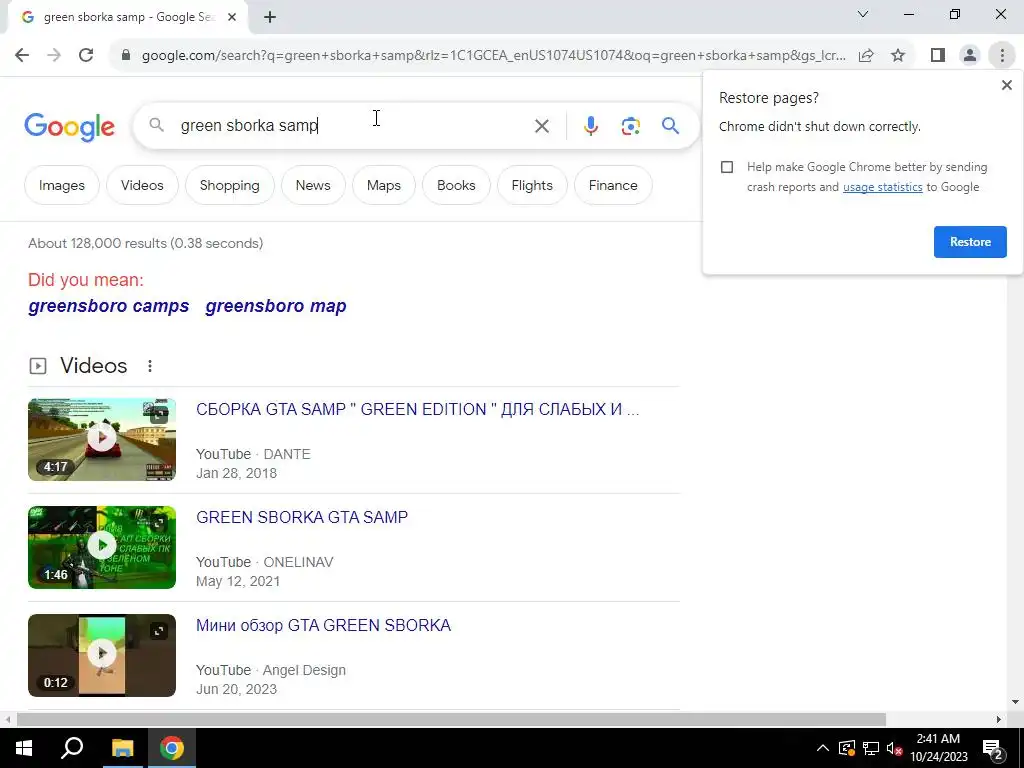Open the Chrome side panel icon
The width and height of the screenshot is (1024, 768).
tap(938, 56)
